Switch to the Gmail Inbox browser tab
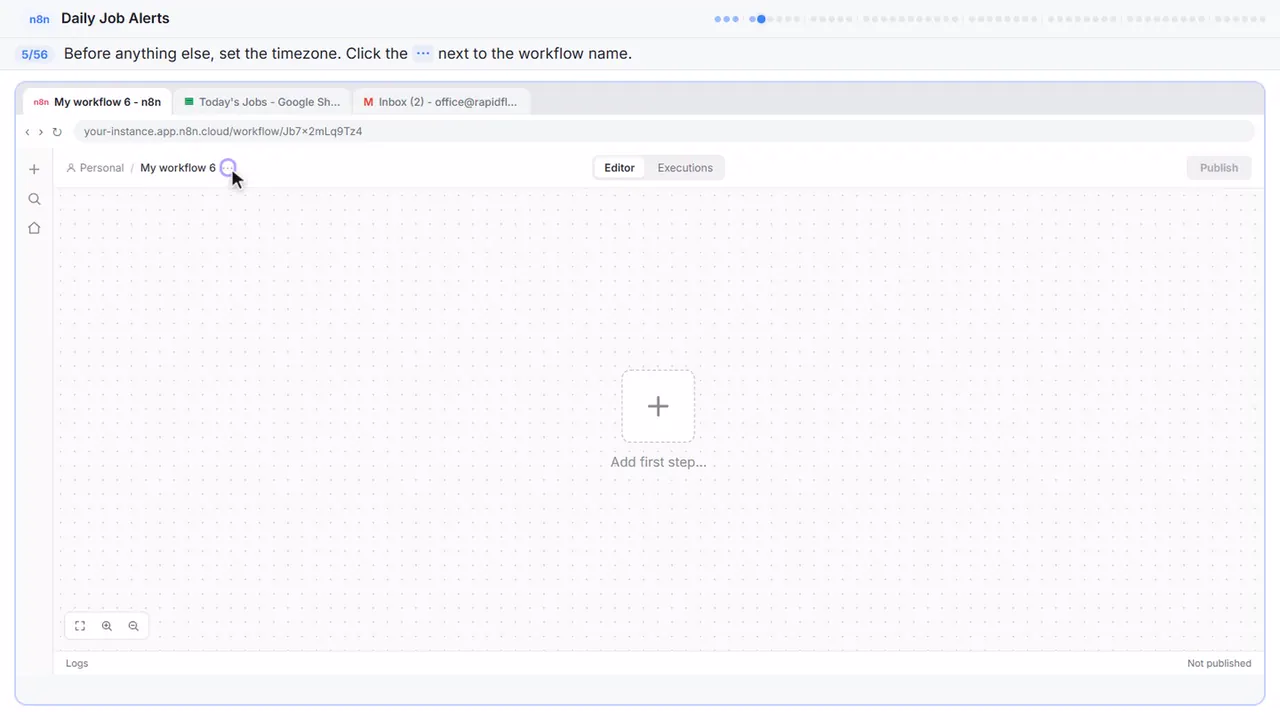This screenshot has height=720, width=1280. [441, 102]
